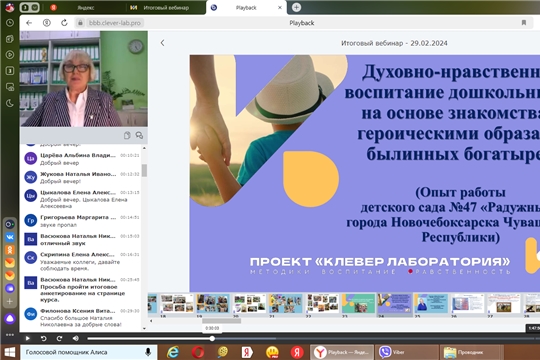Click the Alice microphone icon on taskbar
540x360 pixels.
(x=148, y=352)
